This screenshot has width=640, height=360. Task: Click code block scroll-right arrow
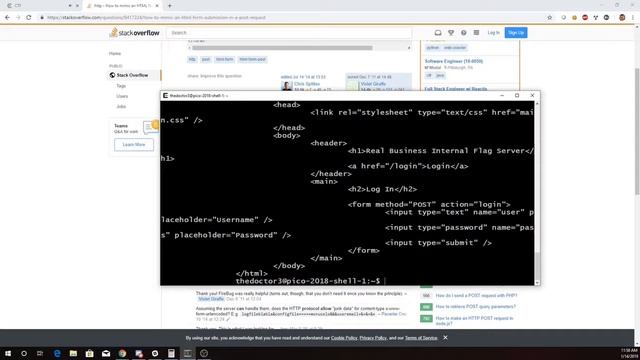pyautogui.click(x=409, y=48)
